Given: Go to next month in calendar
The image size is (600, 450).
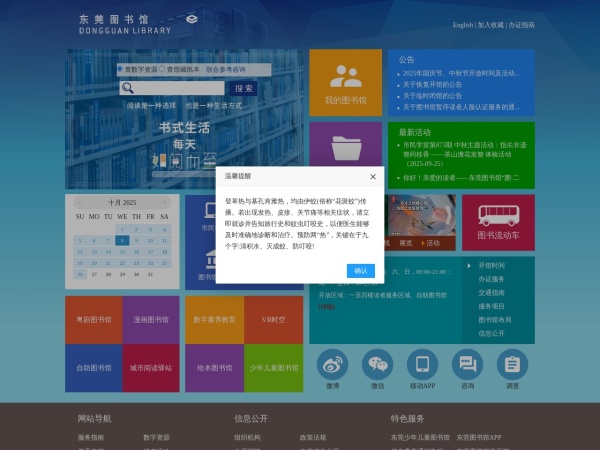Looking at the screenshot, I should 165,202.
